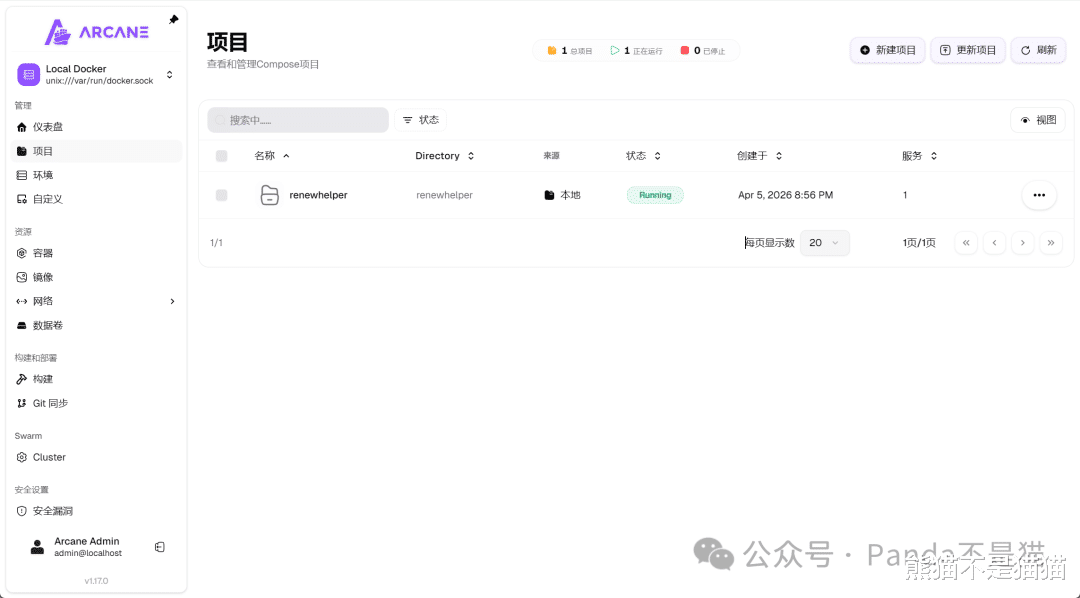Sort by 服务 column
The image size is (1080, 598).
click(x=920, y=156)
